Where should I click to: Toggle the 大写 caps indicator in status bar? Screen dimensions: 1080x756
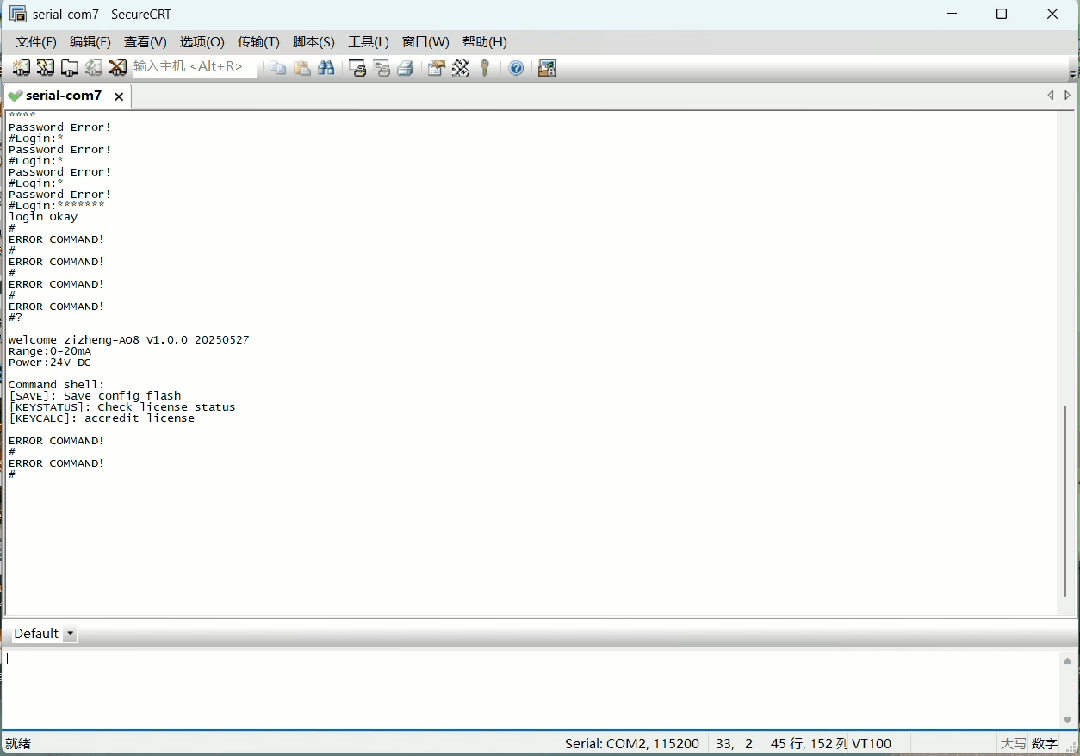point(1012,743)
